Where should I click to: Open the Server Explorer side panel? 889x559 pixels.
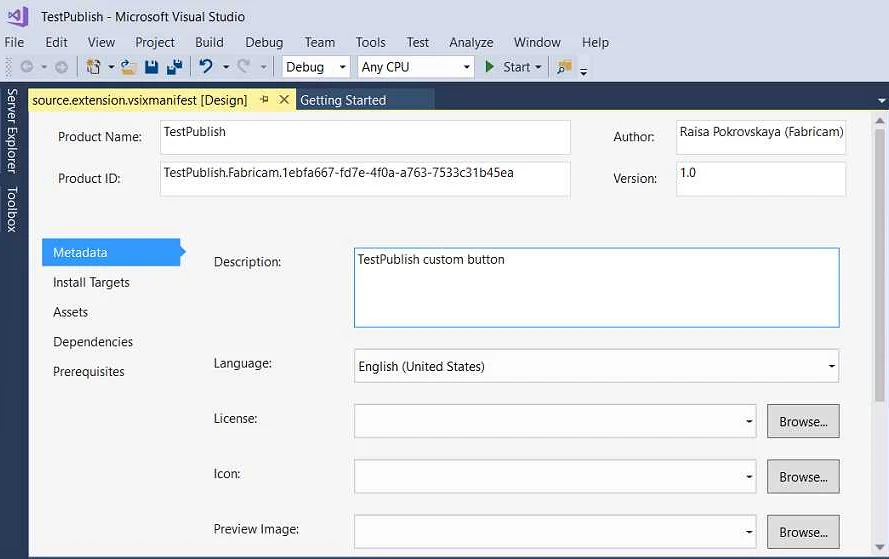12,130
